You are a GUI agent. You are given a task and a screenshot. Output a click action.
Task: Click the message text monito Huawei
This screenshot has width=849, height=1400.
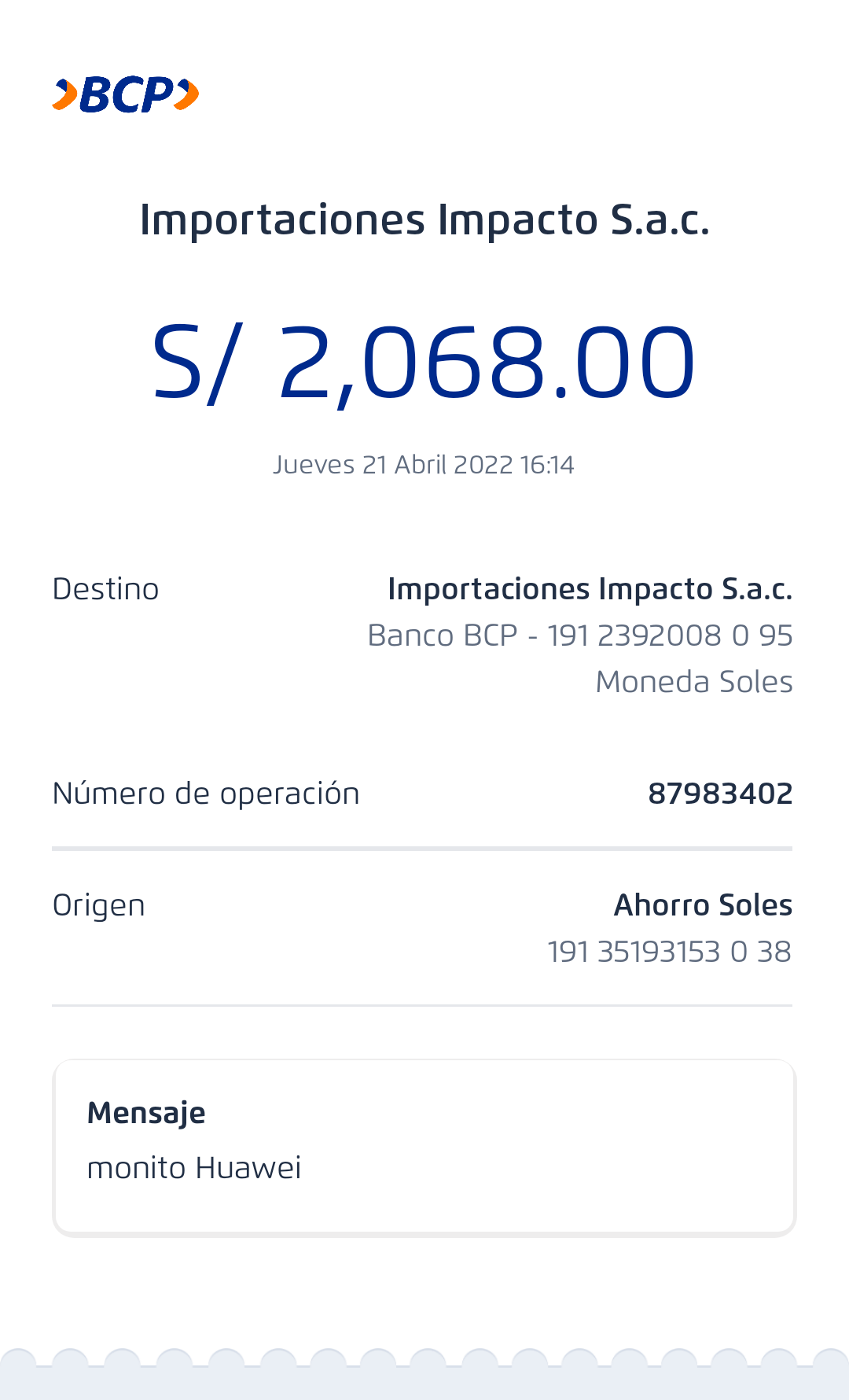(x=194, y=1168)
